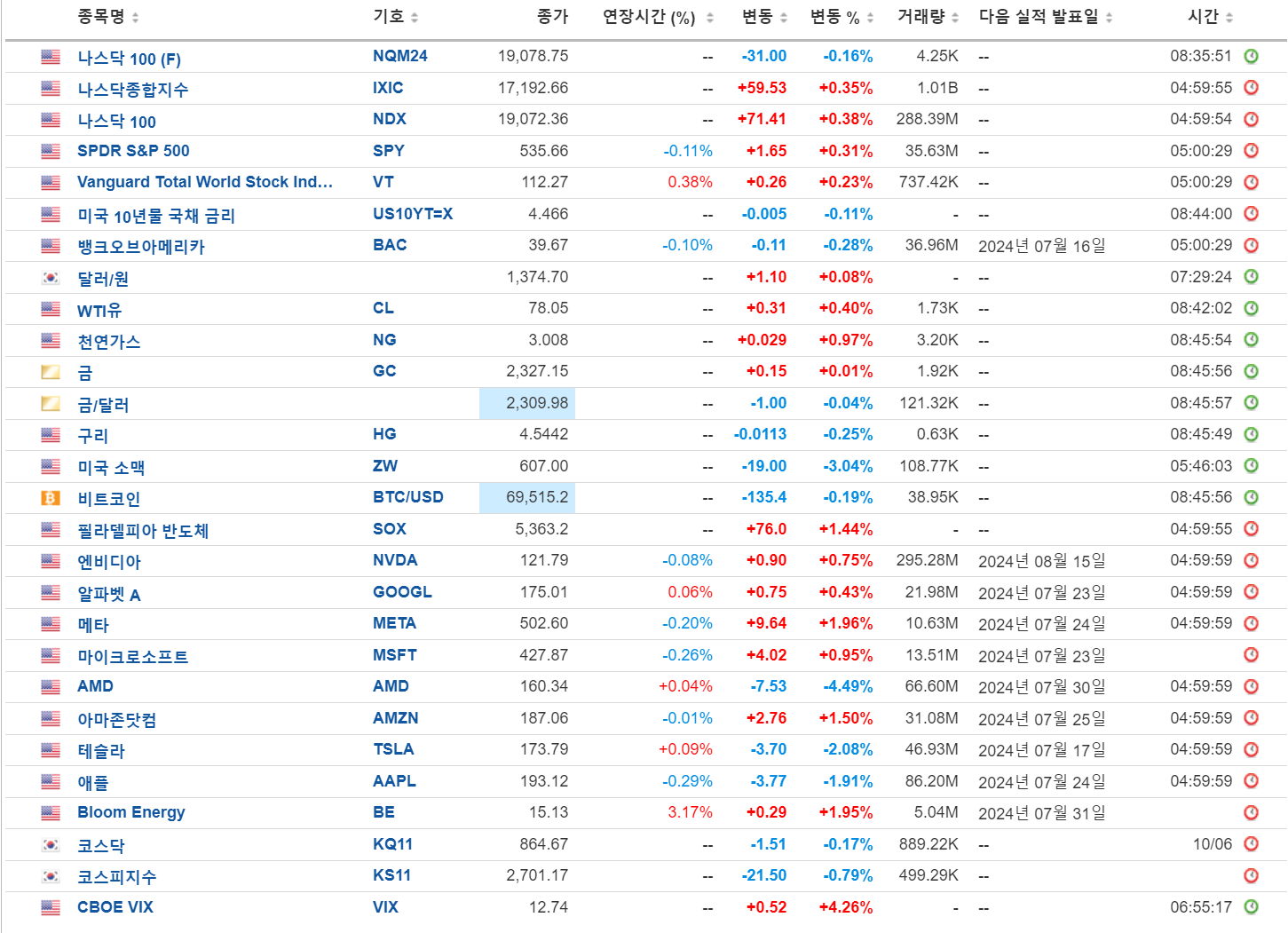This screenshot has height=933, width=1288.
Task: Click 달러/원 closing price 1,374.70
Action: pyautogui.click(x=538, y=277)
